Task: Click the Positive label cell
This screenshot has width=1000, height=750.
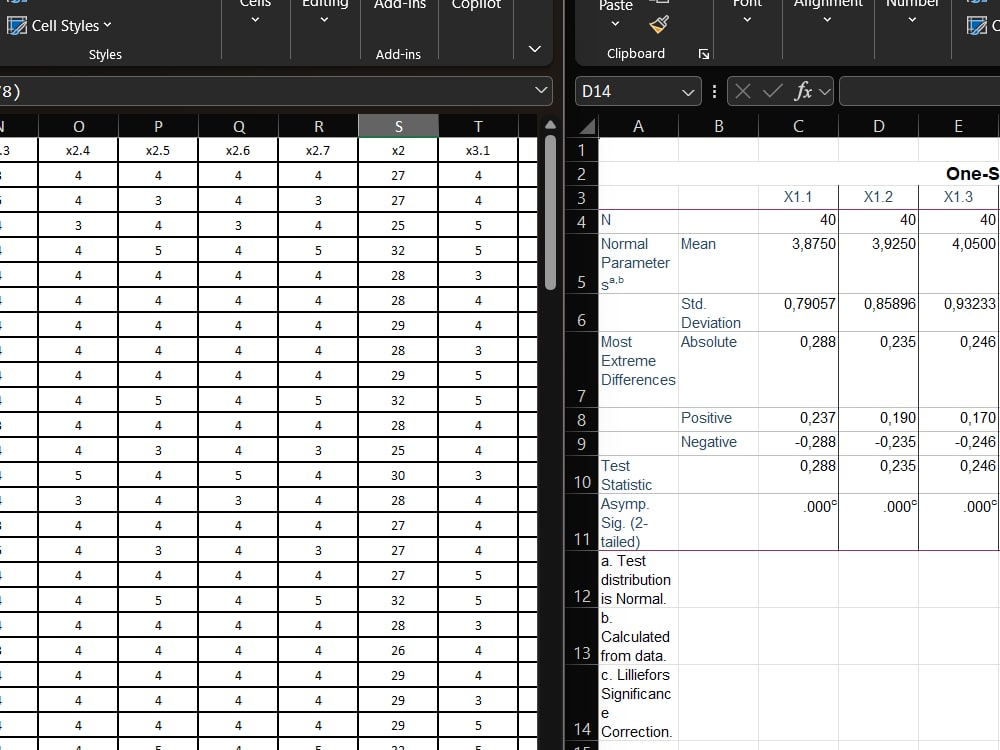Action: tap(719, 419)
